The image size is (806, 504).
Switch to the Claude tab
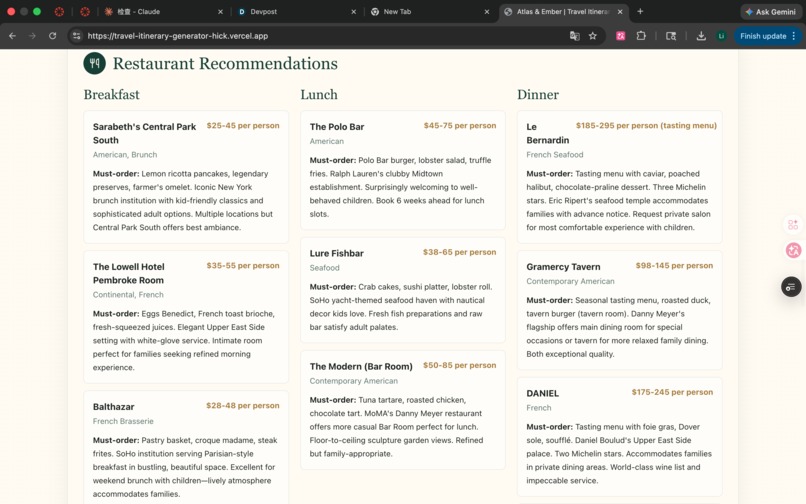click(x=162, y=11)
